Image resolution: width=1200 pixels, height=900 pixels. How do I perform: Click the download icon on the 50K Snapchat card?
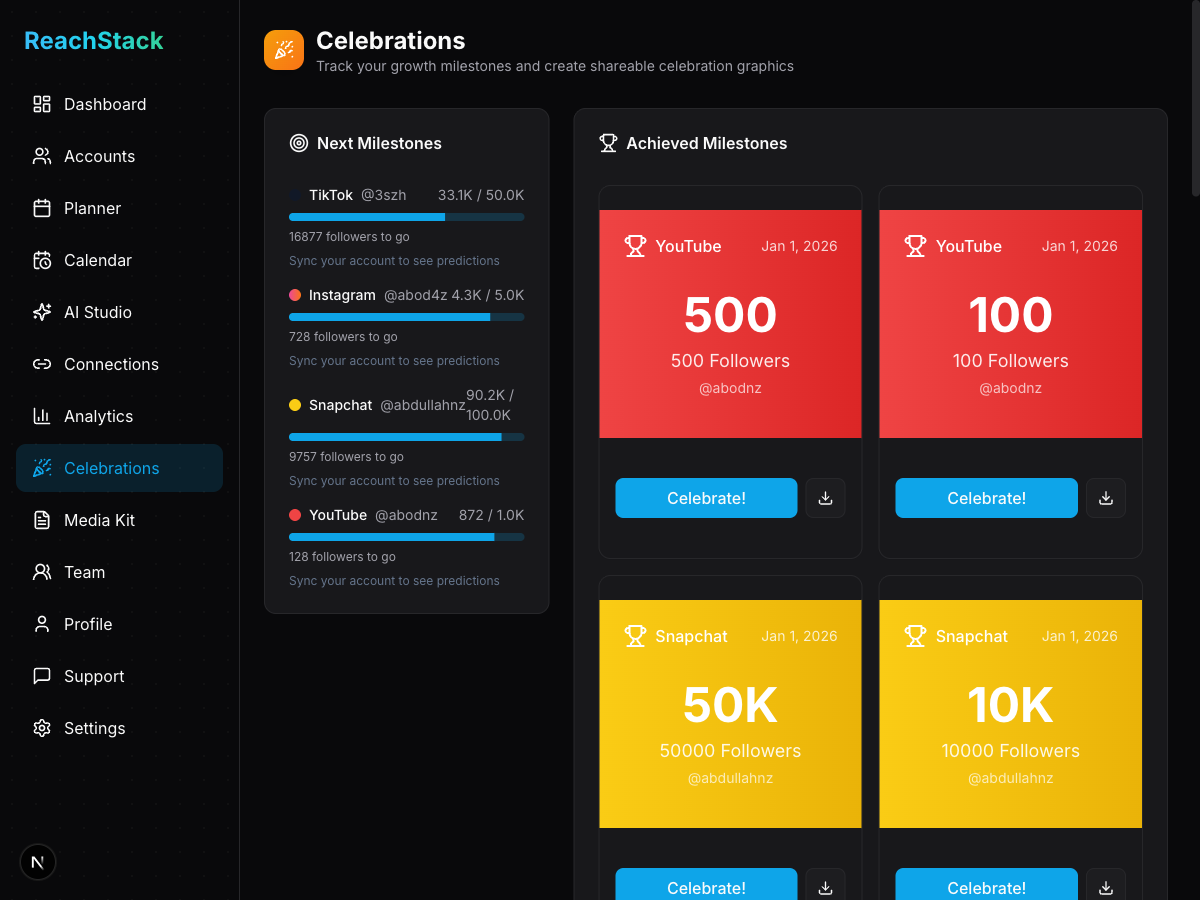click(825, 887)
